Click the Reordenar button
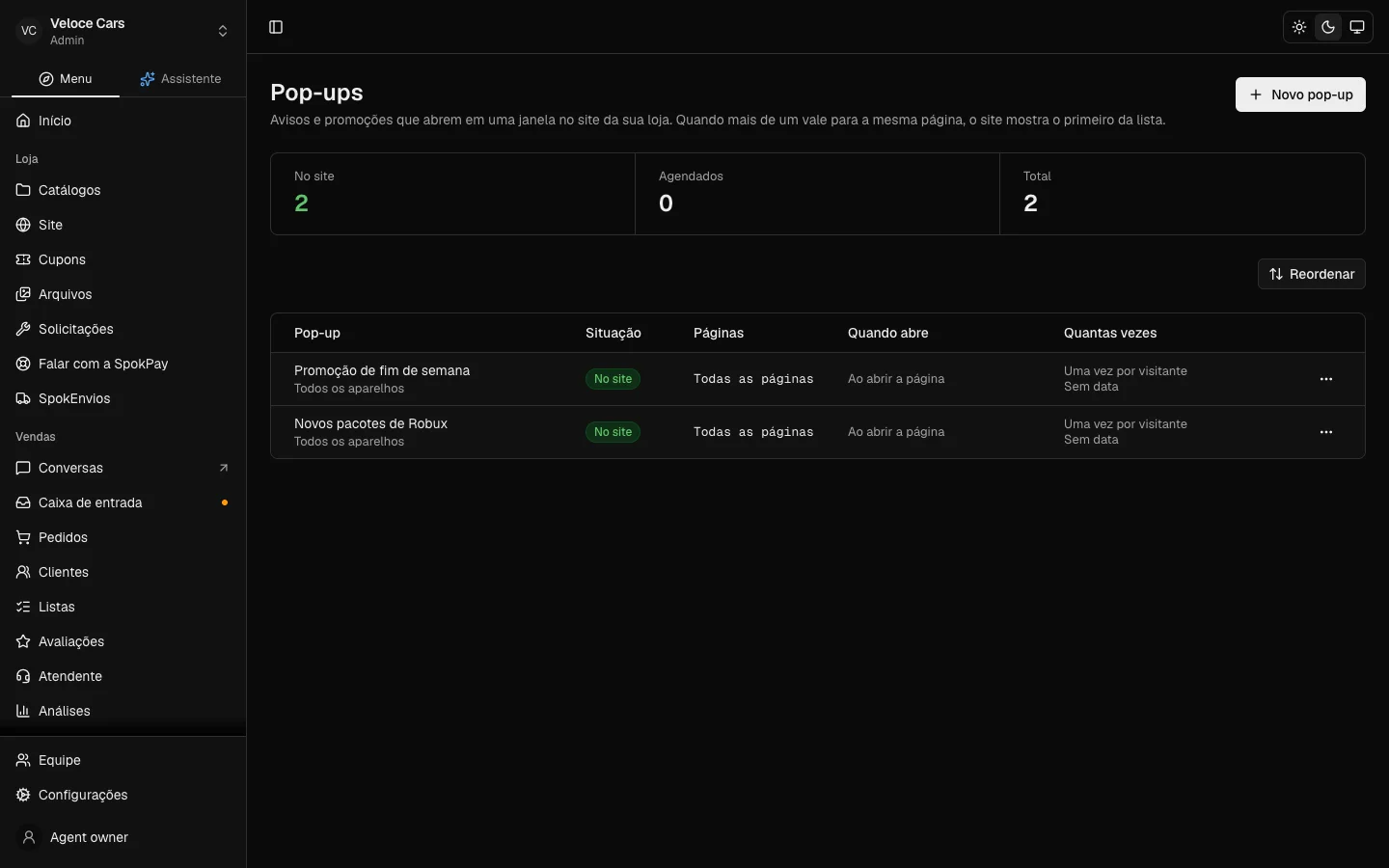Screen dimensions: 1389x868 (1312, 274)
